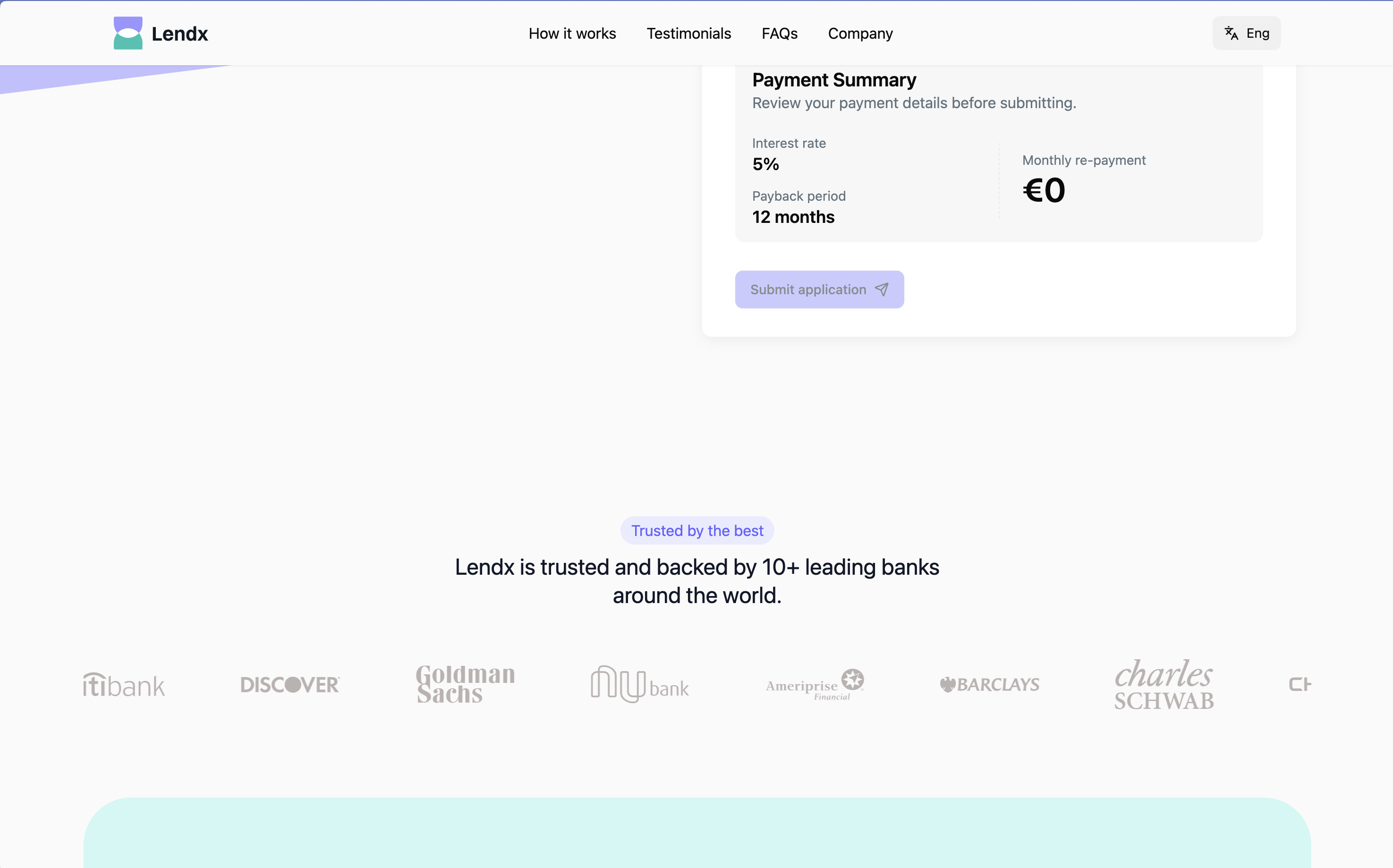Click the Ameriprise Financial logo

815,684
